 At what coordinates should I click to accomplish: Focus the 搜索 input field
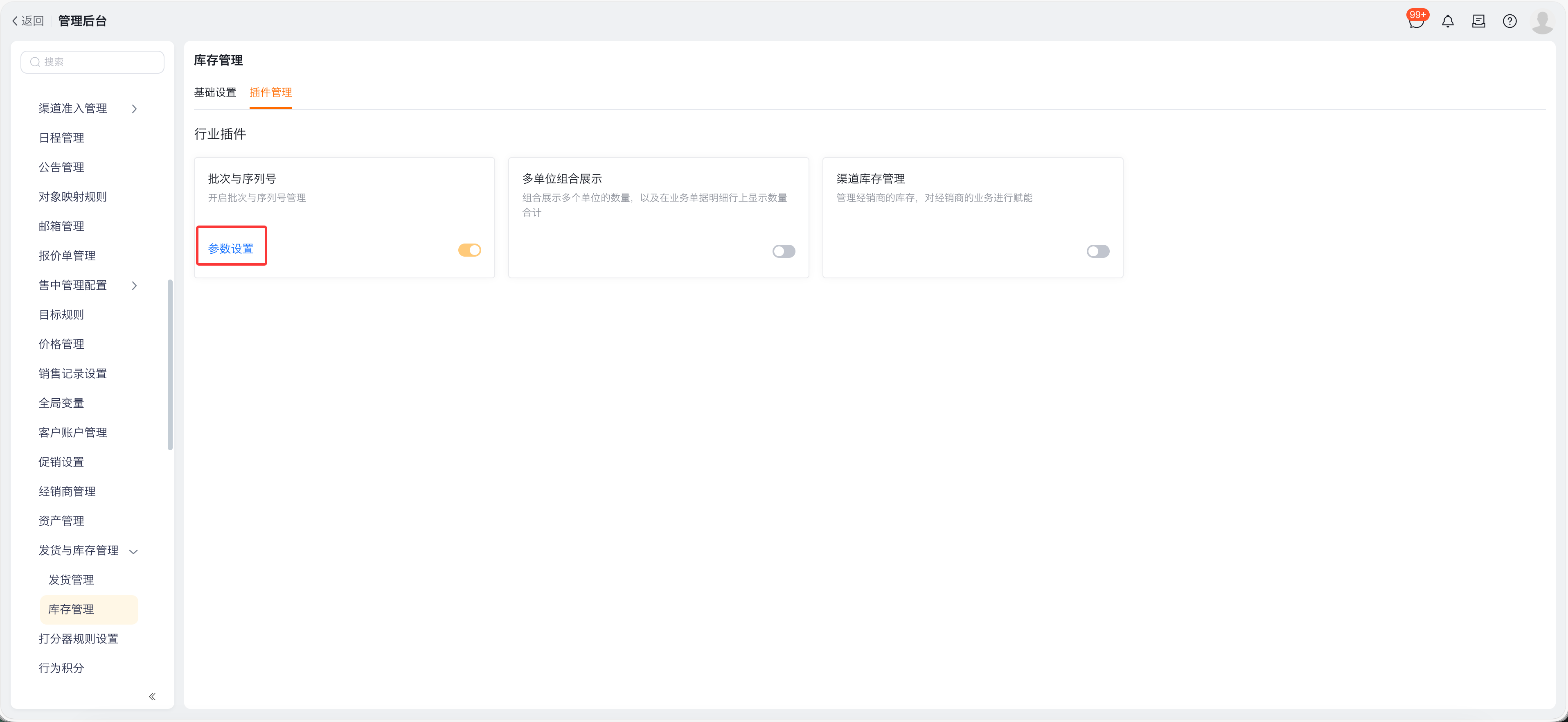(x=100, y=62)
